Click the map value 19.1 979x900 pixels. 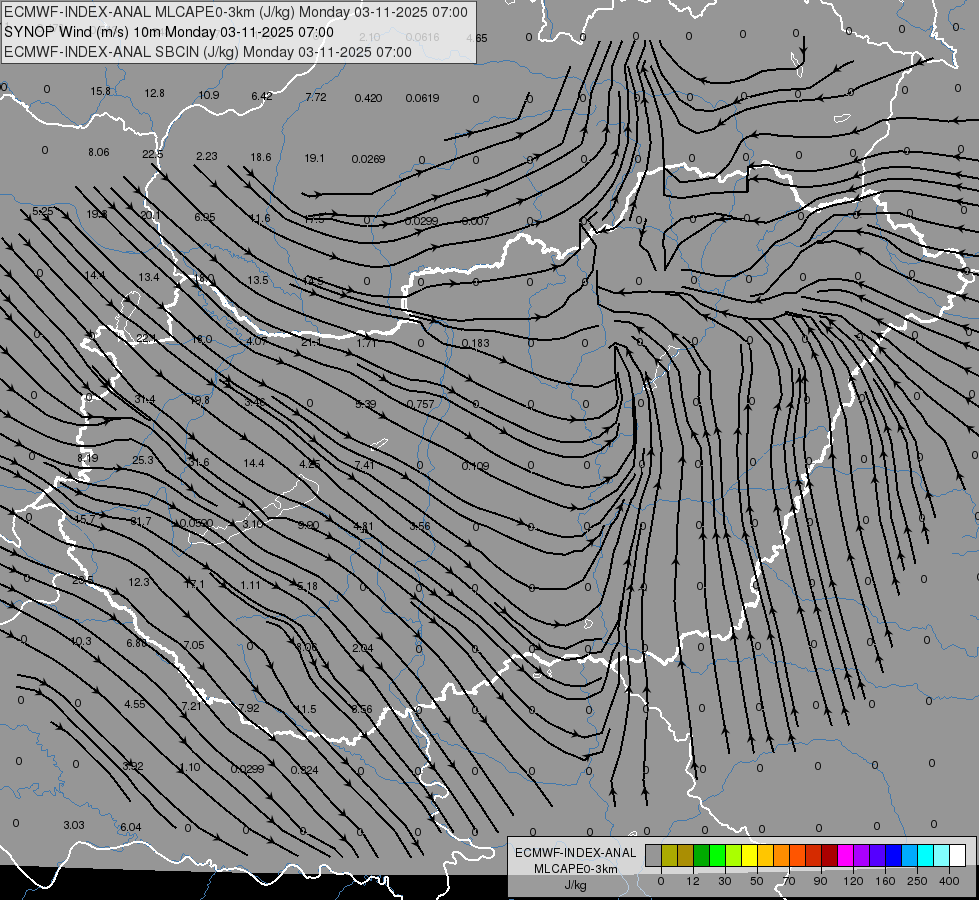pos(314,159)
